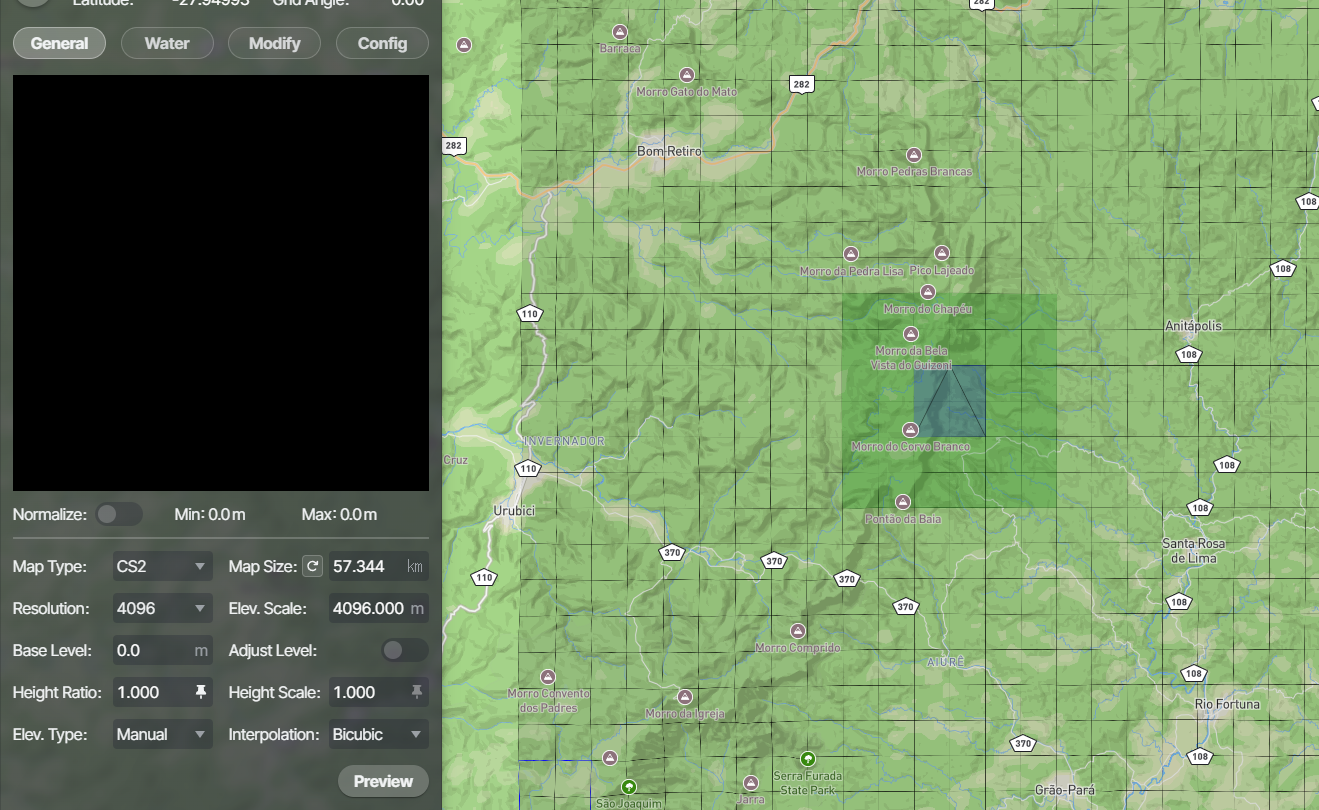Switch to the Water tab
This screenshot has width=1319, height=810.
[166, 43]
